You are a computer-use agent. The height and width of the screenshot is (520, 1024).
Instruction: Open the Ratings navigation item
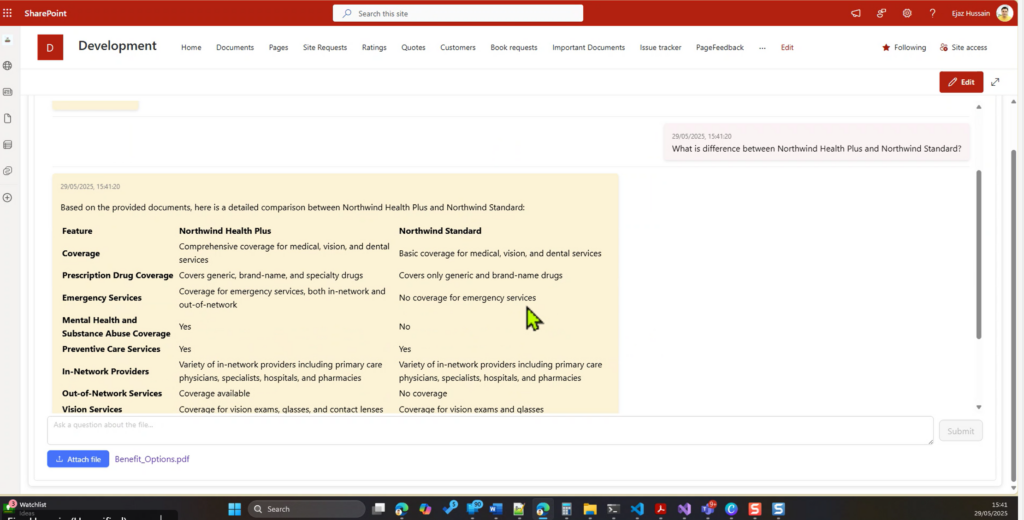[374, 48]
